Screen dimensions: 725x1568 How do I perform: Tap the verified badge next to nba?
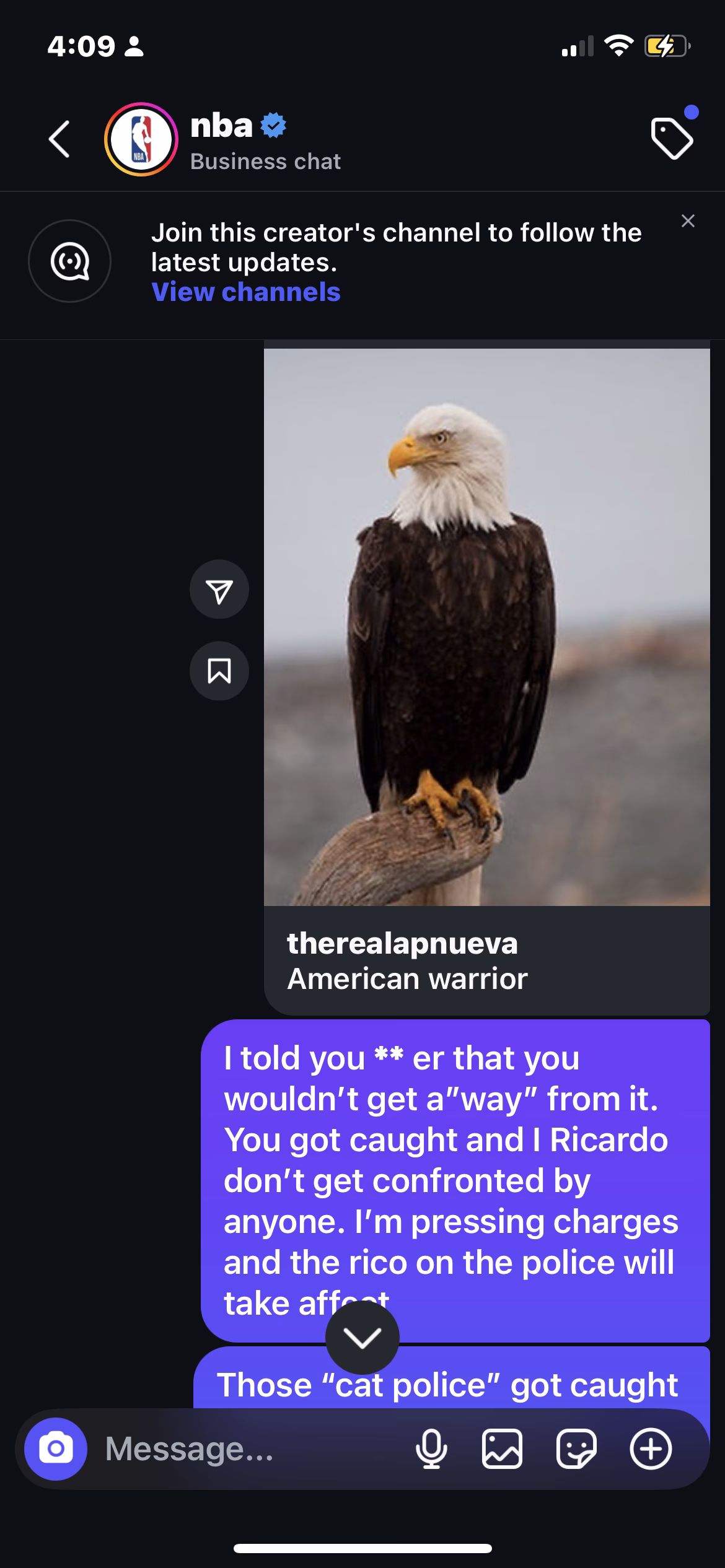[x=273, y=126]
